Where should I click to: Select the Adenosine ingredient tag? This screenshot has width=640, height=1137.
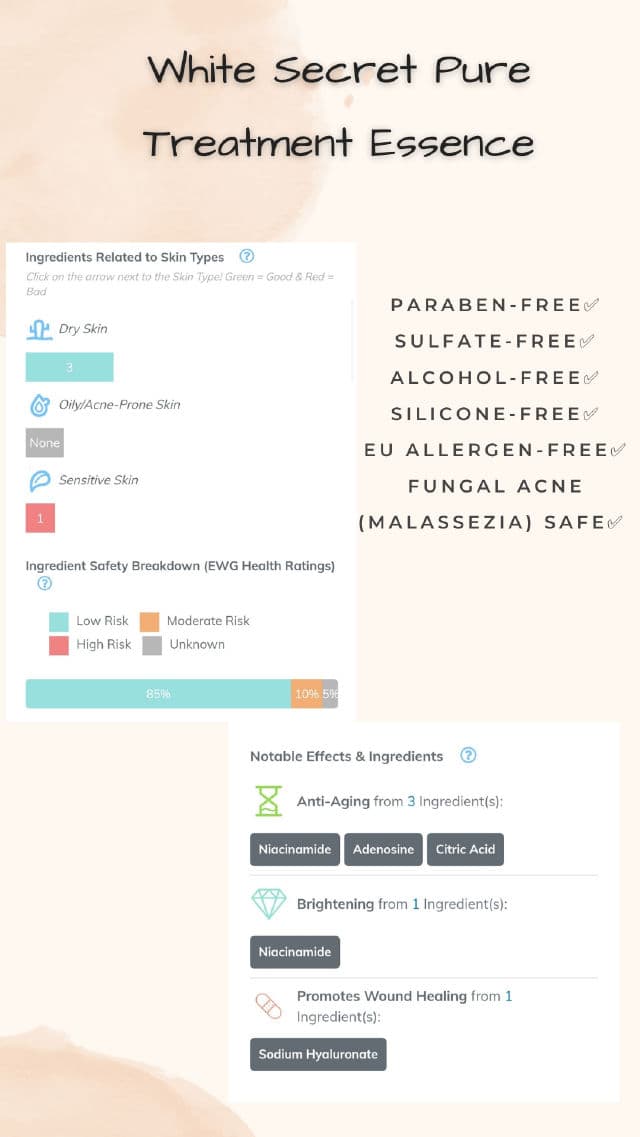(383, 849)
